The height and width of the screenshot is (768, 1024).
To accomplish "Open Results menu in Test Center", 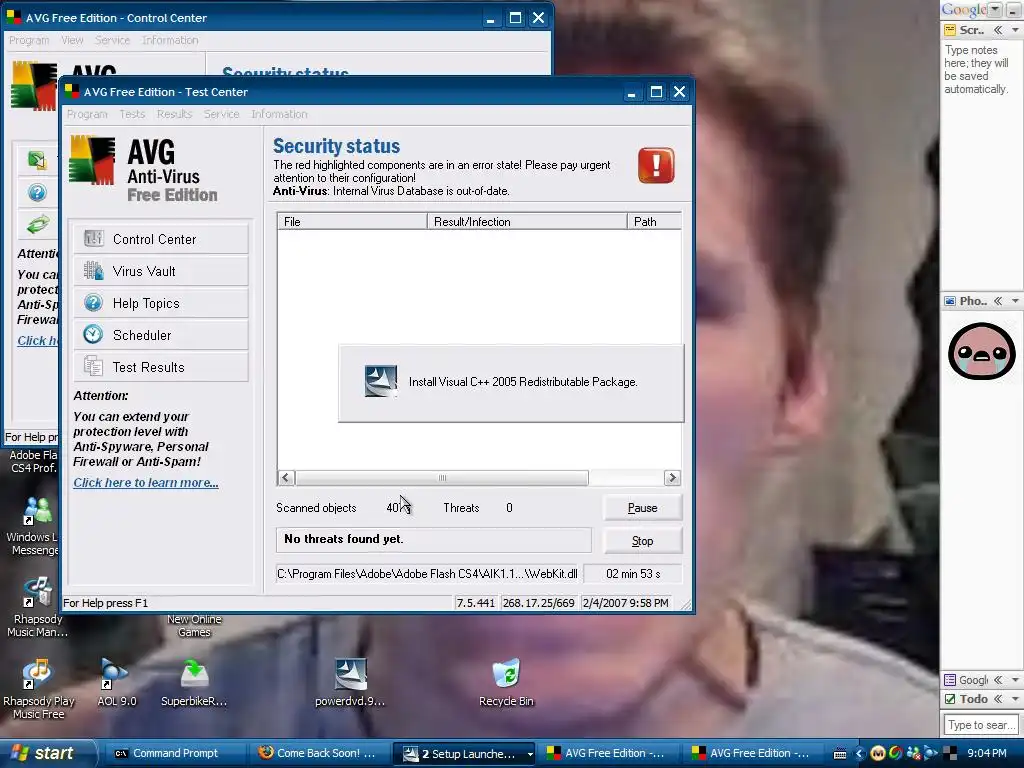I will pyautogui.click(x=174, y=114).
